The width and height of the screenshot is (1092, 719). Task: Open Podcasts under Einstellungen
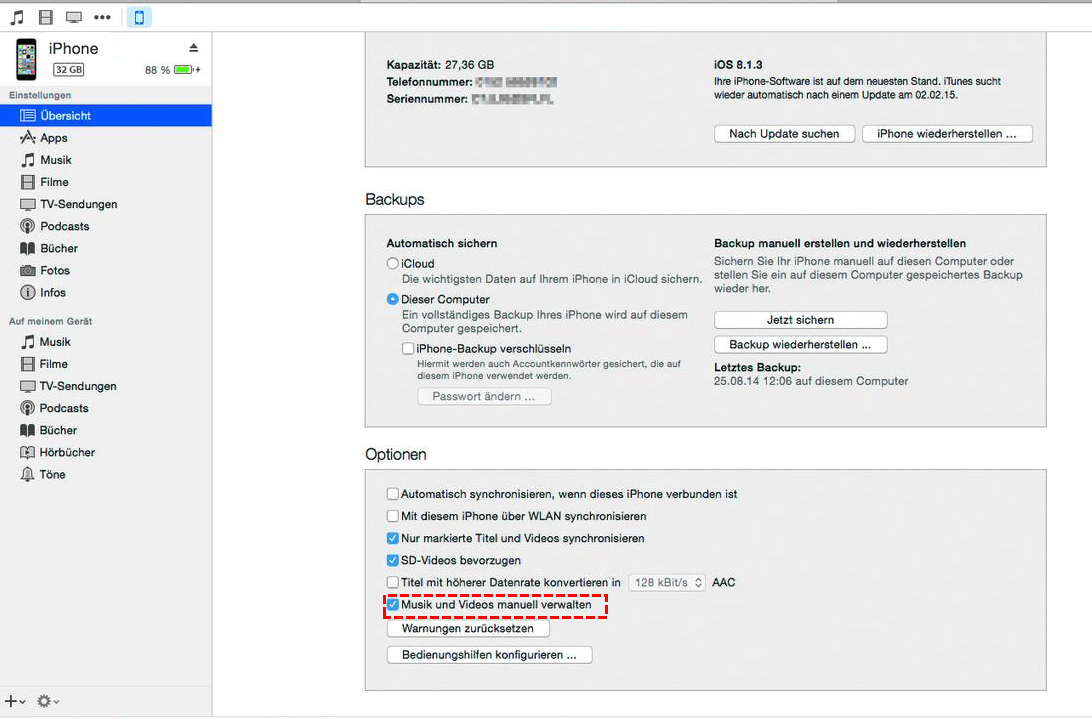click(x=64, y=226)
